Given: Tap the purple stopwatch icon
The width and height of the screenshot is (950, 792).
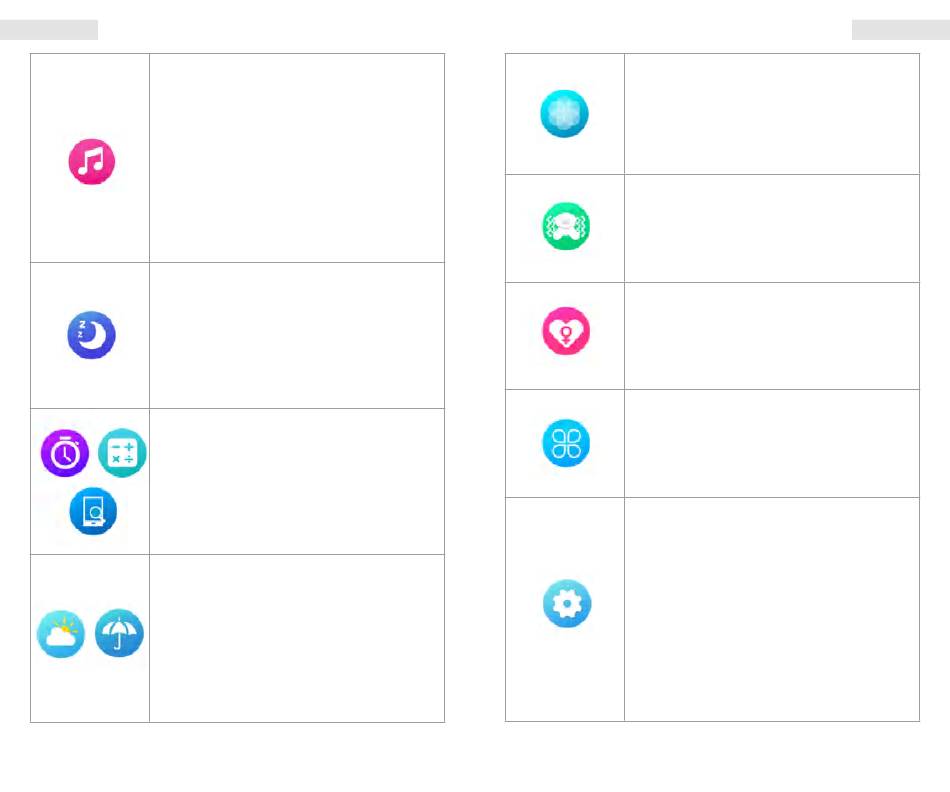Looking at the screenshot, I should pos(65,453).
